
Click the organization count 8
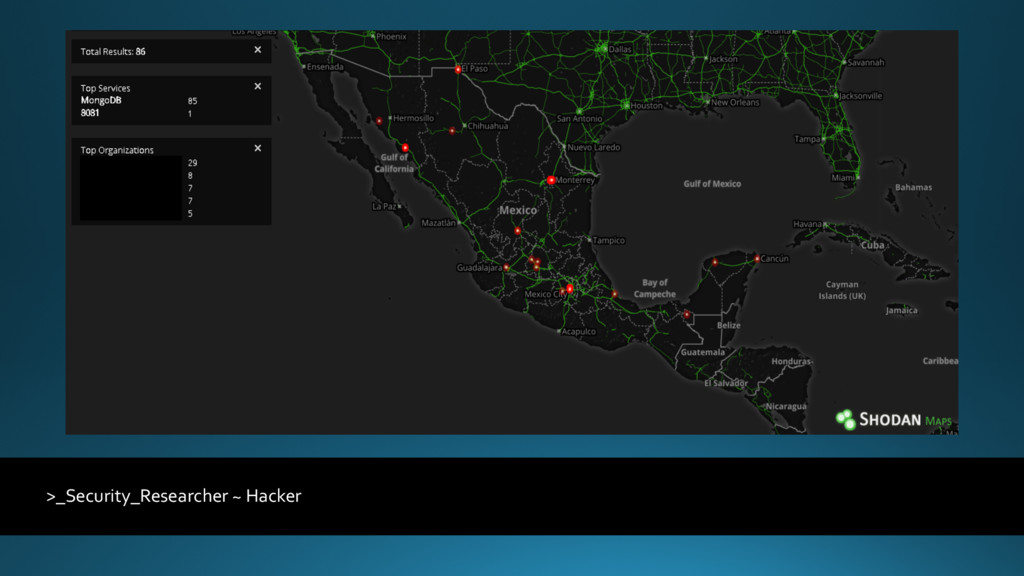190,176
